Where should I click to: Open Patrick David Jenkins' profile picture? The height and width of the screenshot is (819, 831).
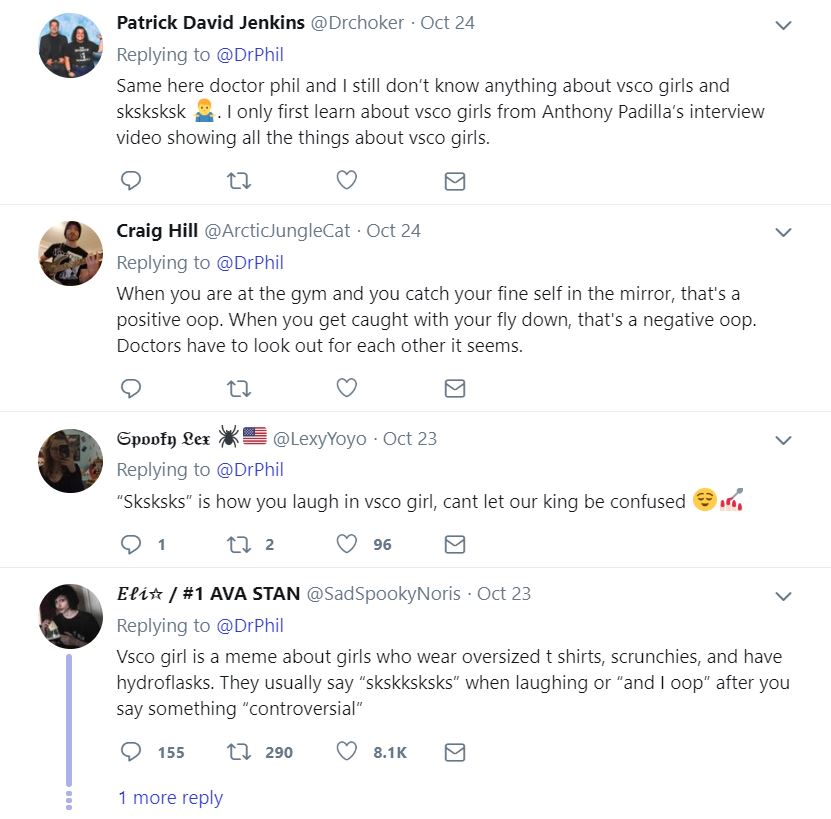pos(71,46)
